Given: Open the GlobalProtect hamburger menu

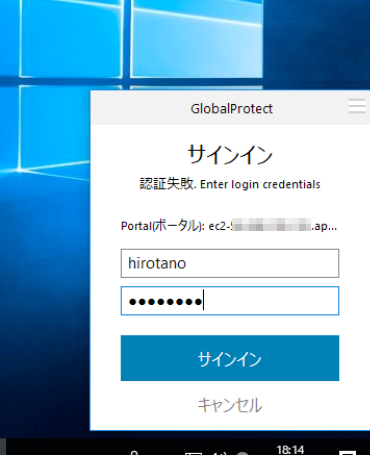Looking at the screenshot, I should pyautogui.click(x=357, y=106).
